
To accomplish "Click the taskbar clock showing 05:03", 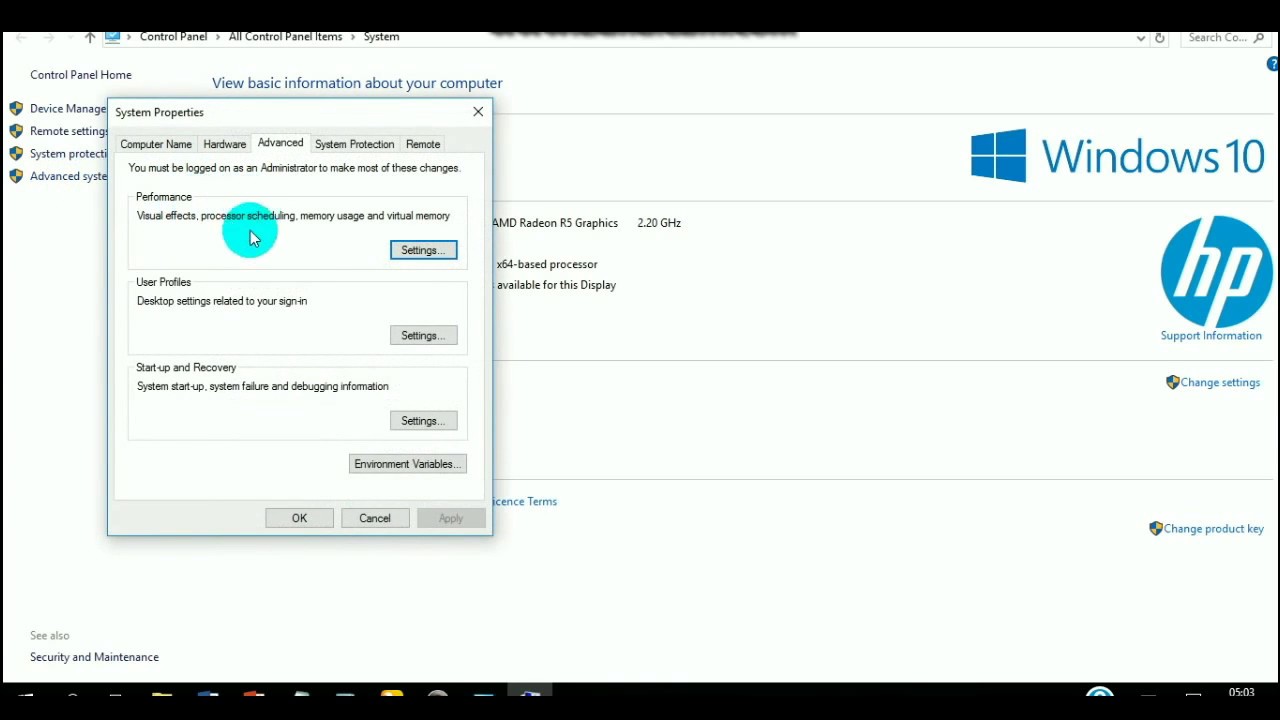I will pos(1241,692).
